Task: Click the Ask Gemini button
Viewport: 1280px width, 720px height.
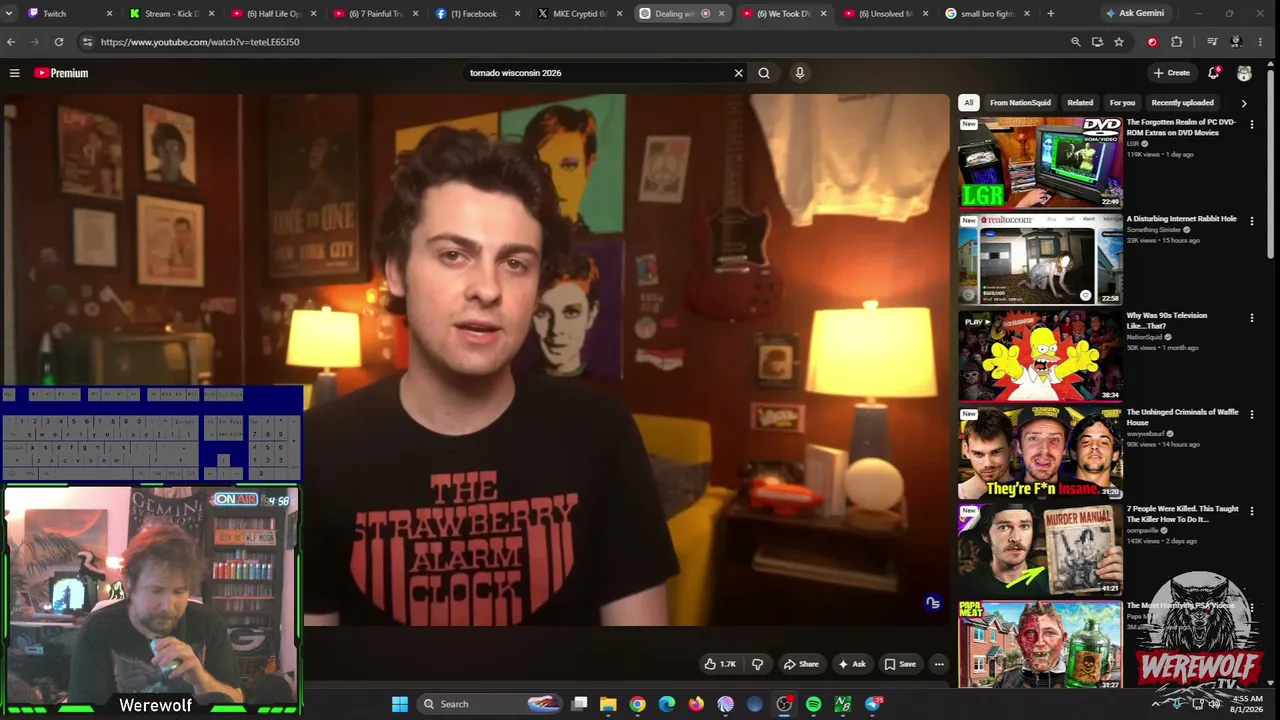Action: [x=1134, y=14]
